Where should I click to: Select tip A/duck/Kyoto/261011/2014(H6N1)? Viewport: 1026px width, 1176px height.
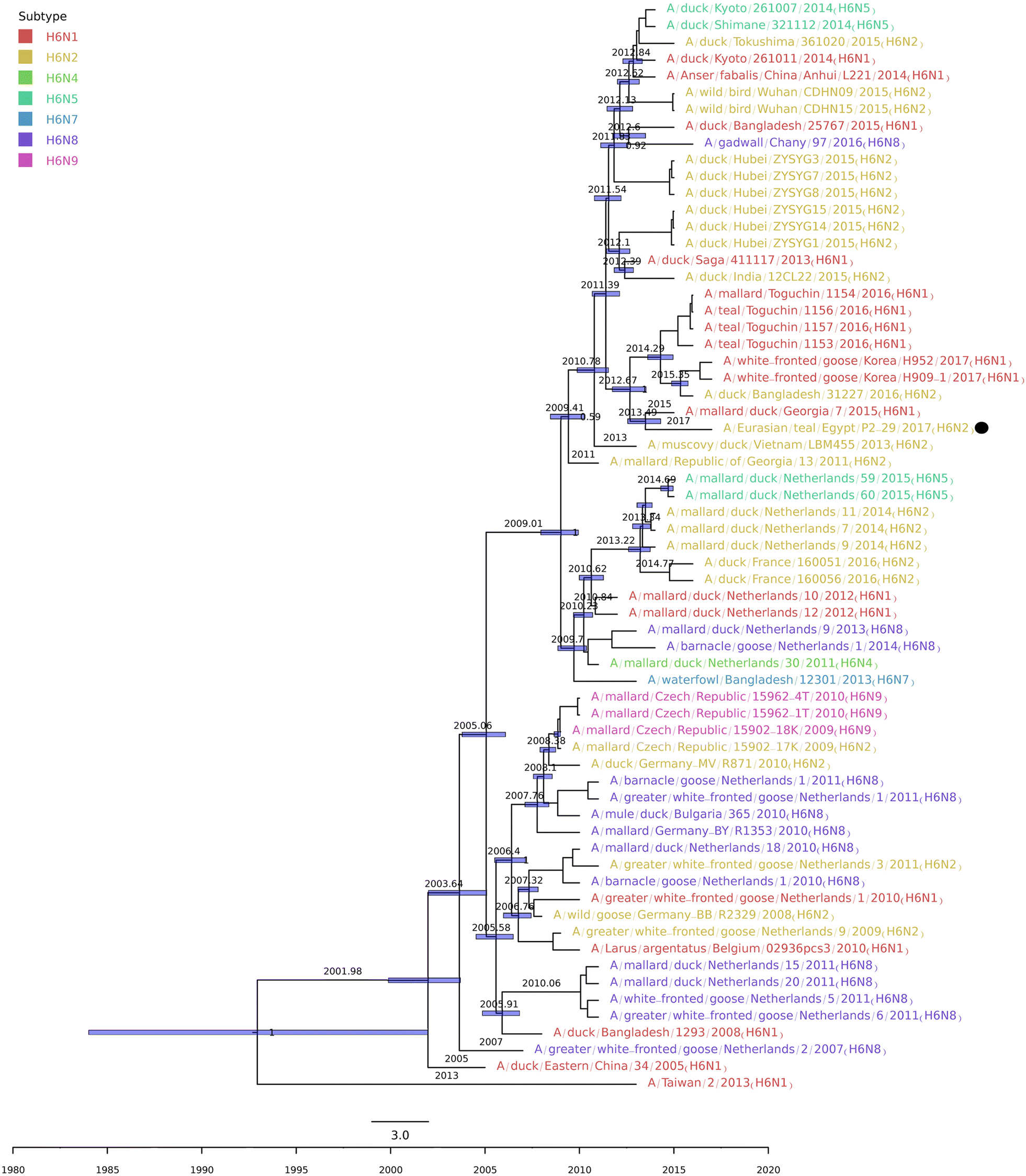[771, 59]
